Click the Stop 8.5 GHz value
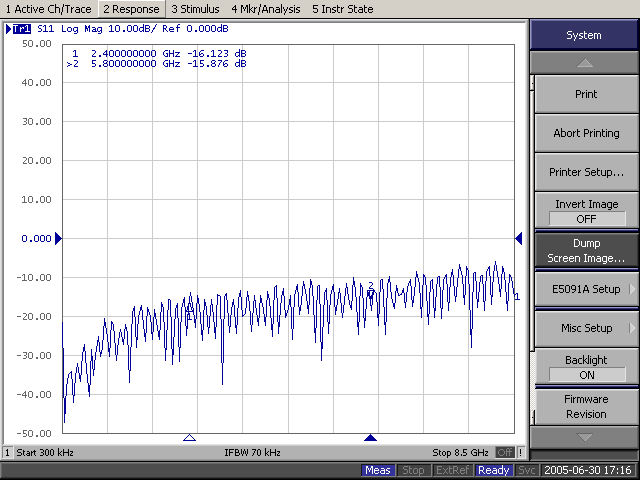640x480 pixels. tap(460, 453)
